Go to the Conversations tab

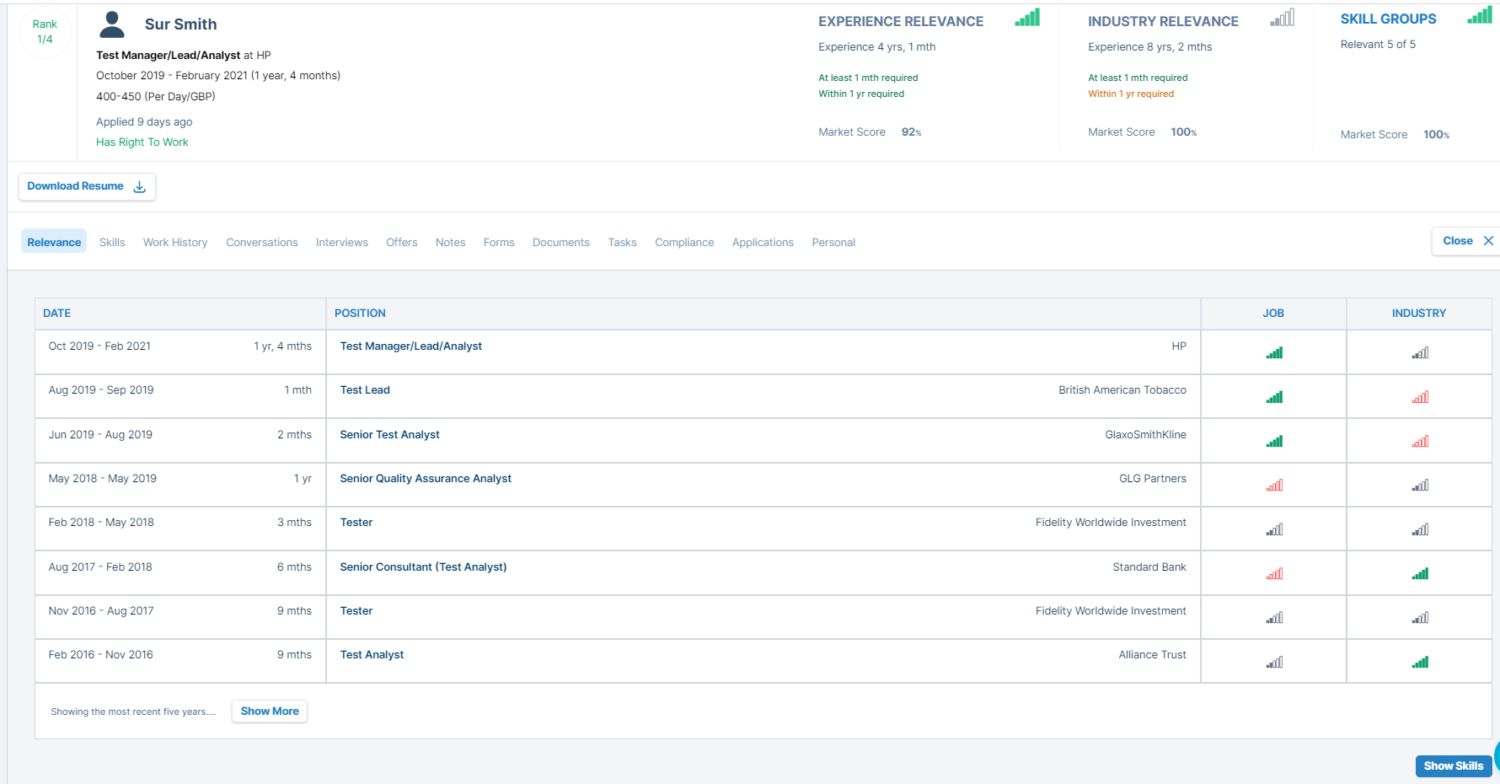(x=262, y=242)
